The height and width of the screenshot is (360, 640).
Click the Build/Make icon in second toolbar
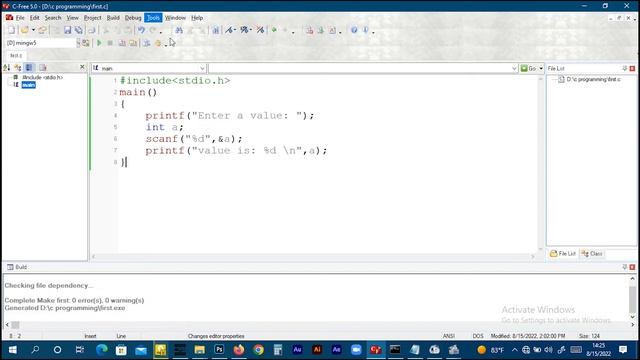(x=133, y=43)
